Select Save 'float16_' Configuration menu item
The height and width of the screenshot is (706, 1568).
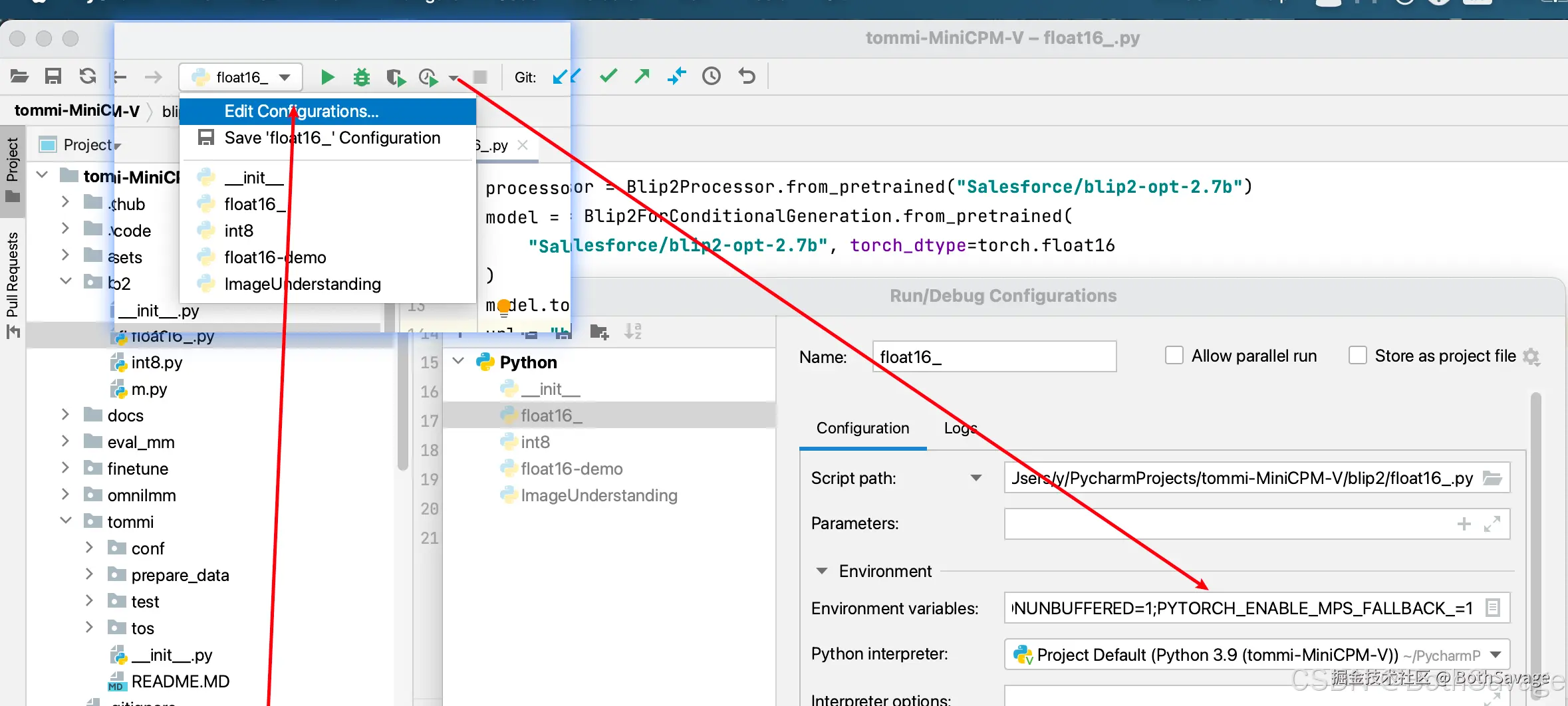coord(328,138)
